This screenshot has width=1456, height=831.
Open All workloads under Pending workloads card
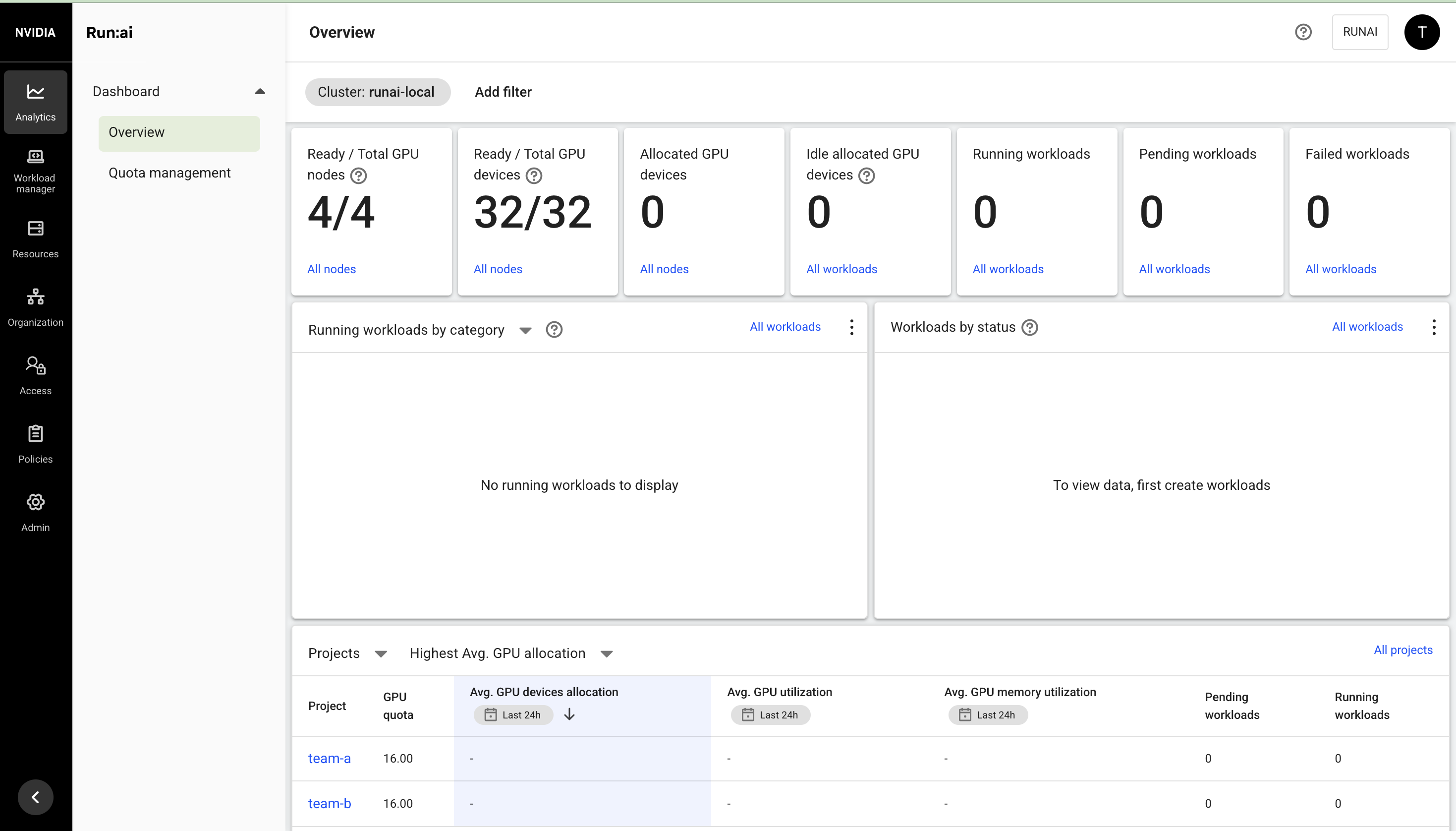tap(1175, 269)
